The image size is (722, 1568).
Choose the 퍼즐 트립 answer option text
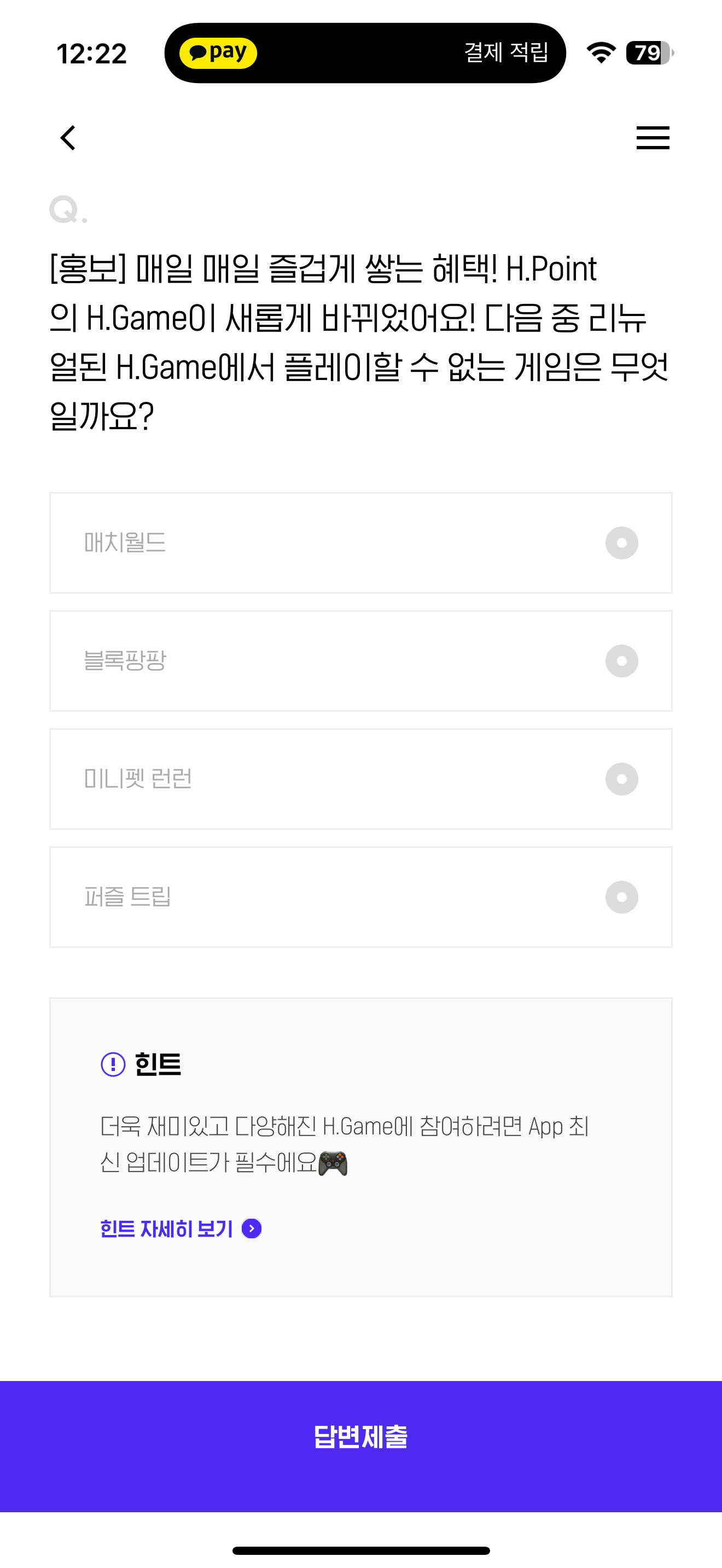127,897
